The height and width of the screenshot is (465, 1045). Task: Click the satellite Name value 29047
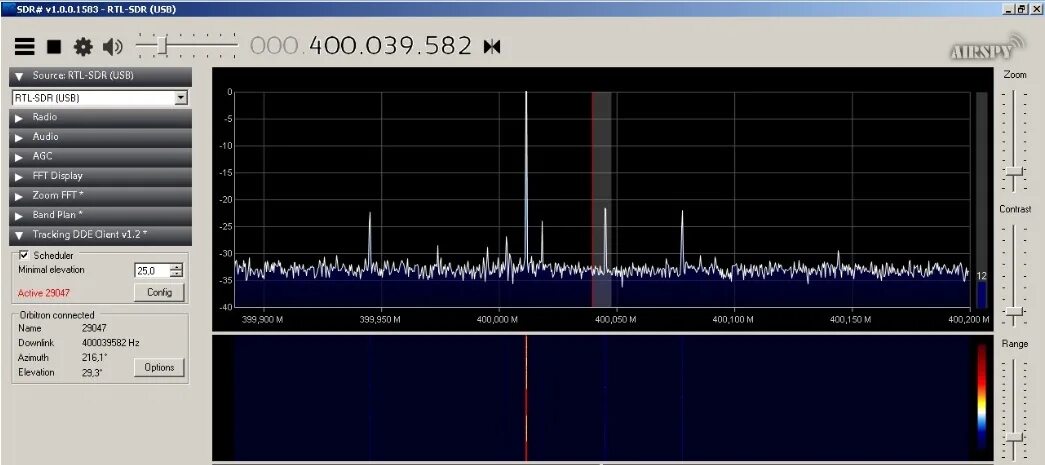click(94, 328)
